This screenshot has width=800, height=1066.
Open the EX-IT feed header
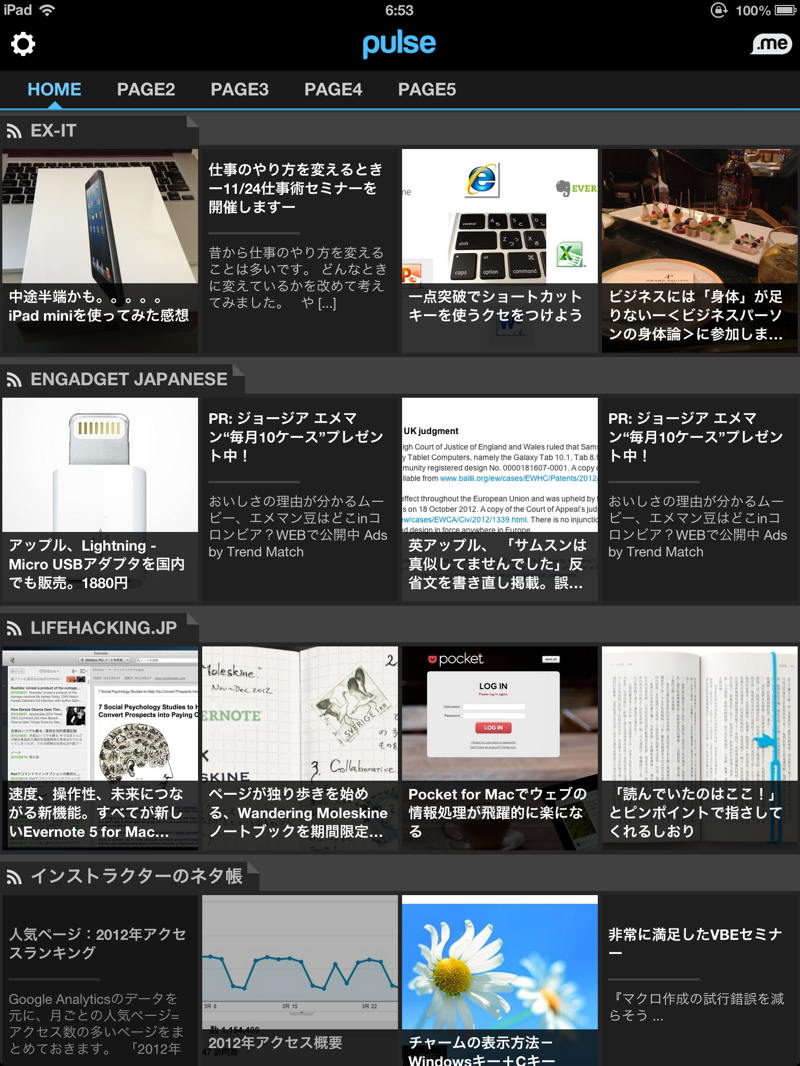(x=99, y=131)
